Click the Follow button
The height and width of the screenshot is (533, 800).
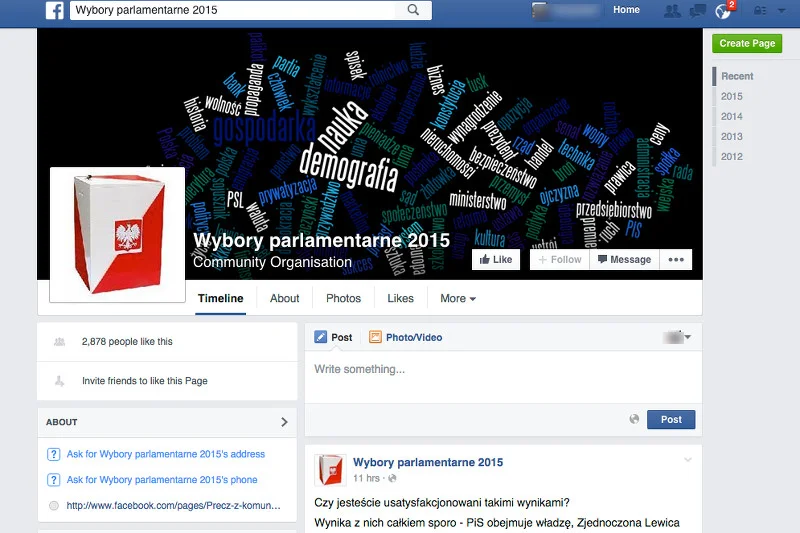[x=560, y=260]
